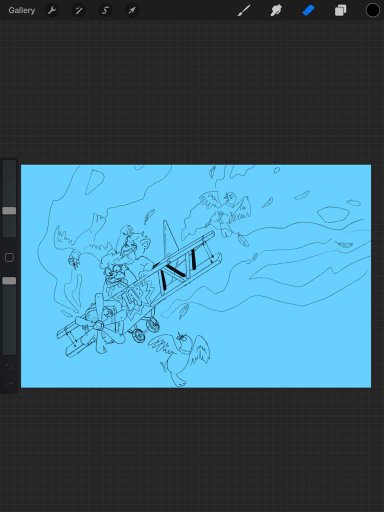Select the Smudge tool
Viewport: 384px width, 512px height.
[276, 10]
